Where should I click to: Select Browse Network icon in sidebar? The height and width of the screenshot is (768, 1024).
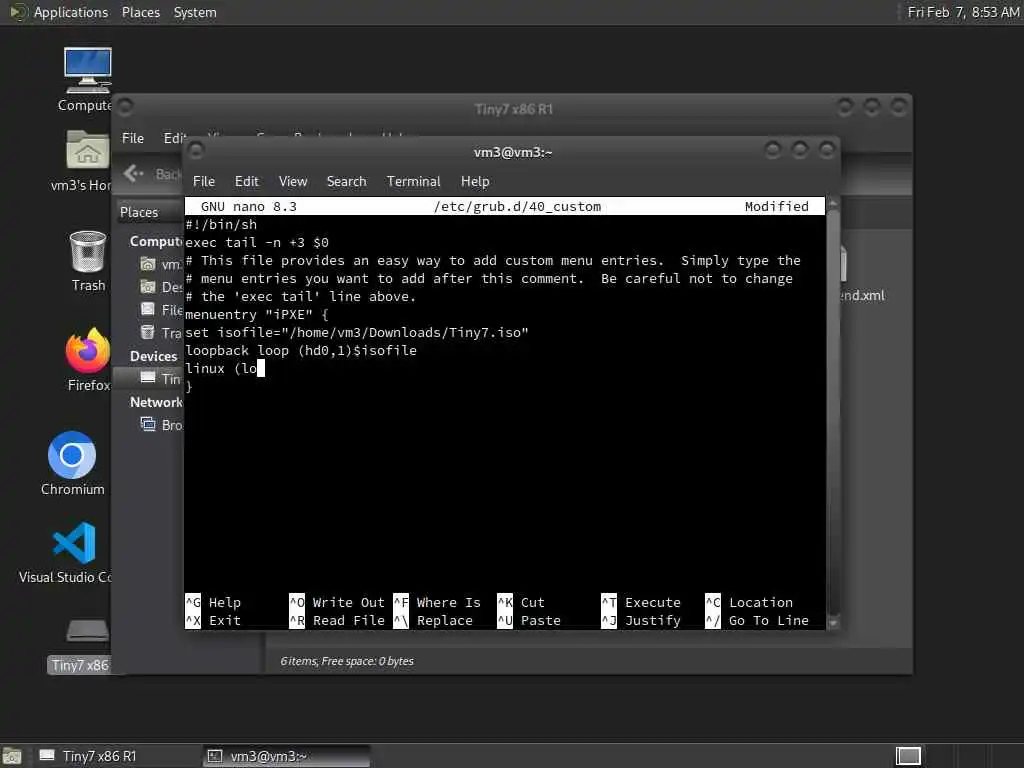coord(148,424)
